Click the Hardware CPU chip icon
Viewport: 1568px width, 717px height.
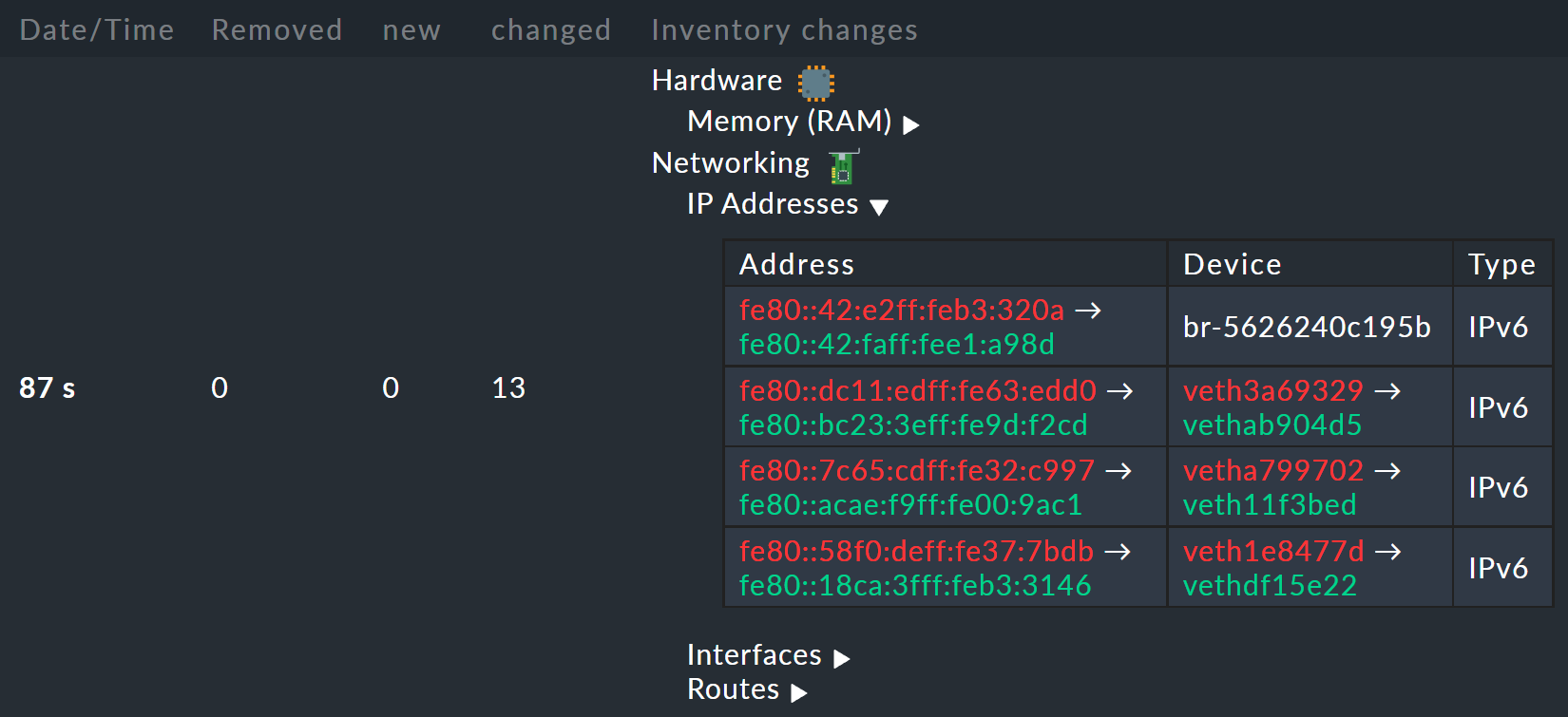click(814, 82)
